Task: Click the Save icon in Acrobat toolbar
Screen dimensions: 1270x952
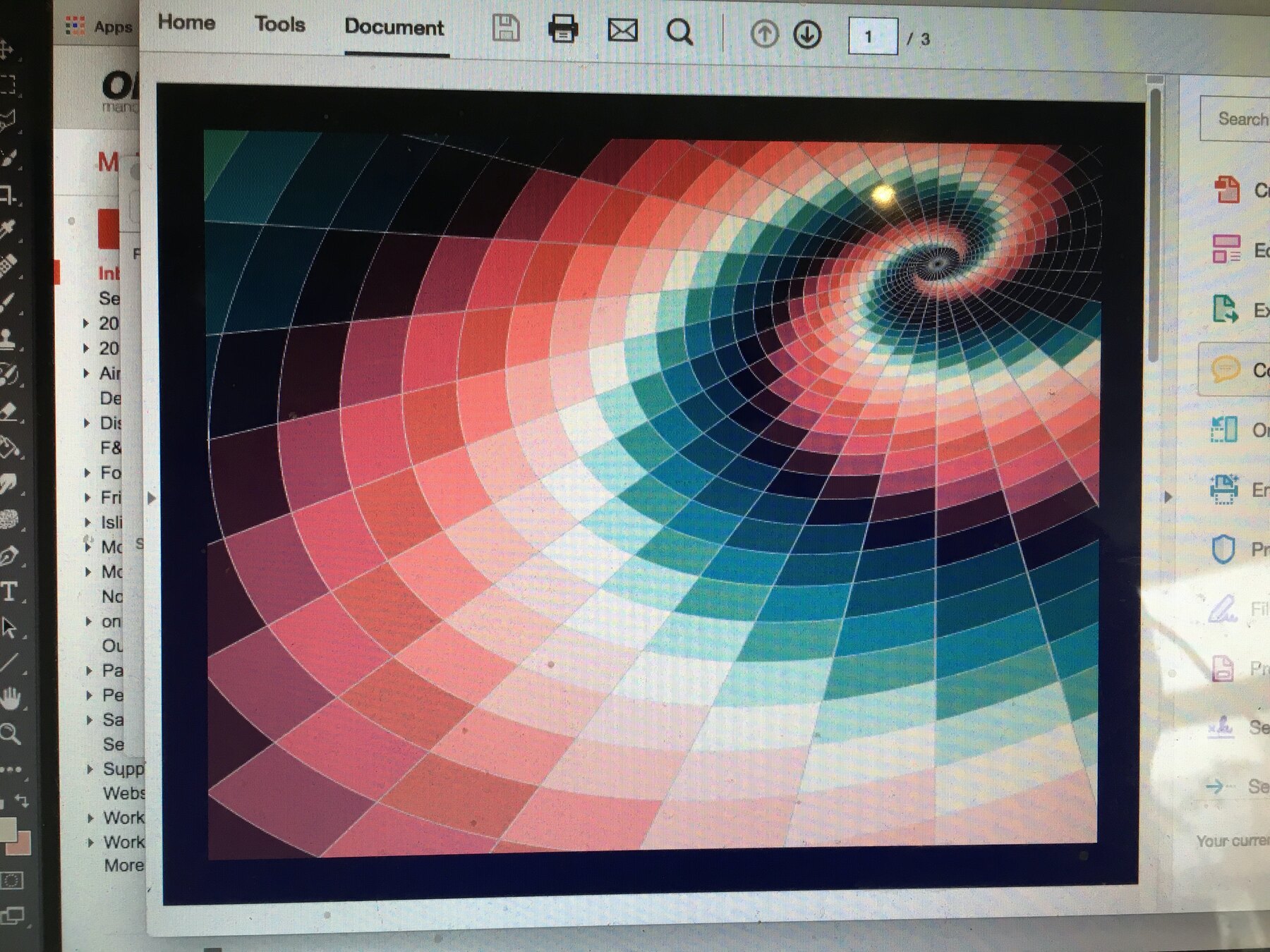Action: coord(505,29)
